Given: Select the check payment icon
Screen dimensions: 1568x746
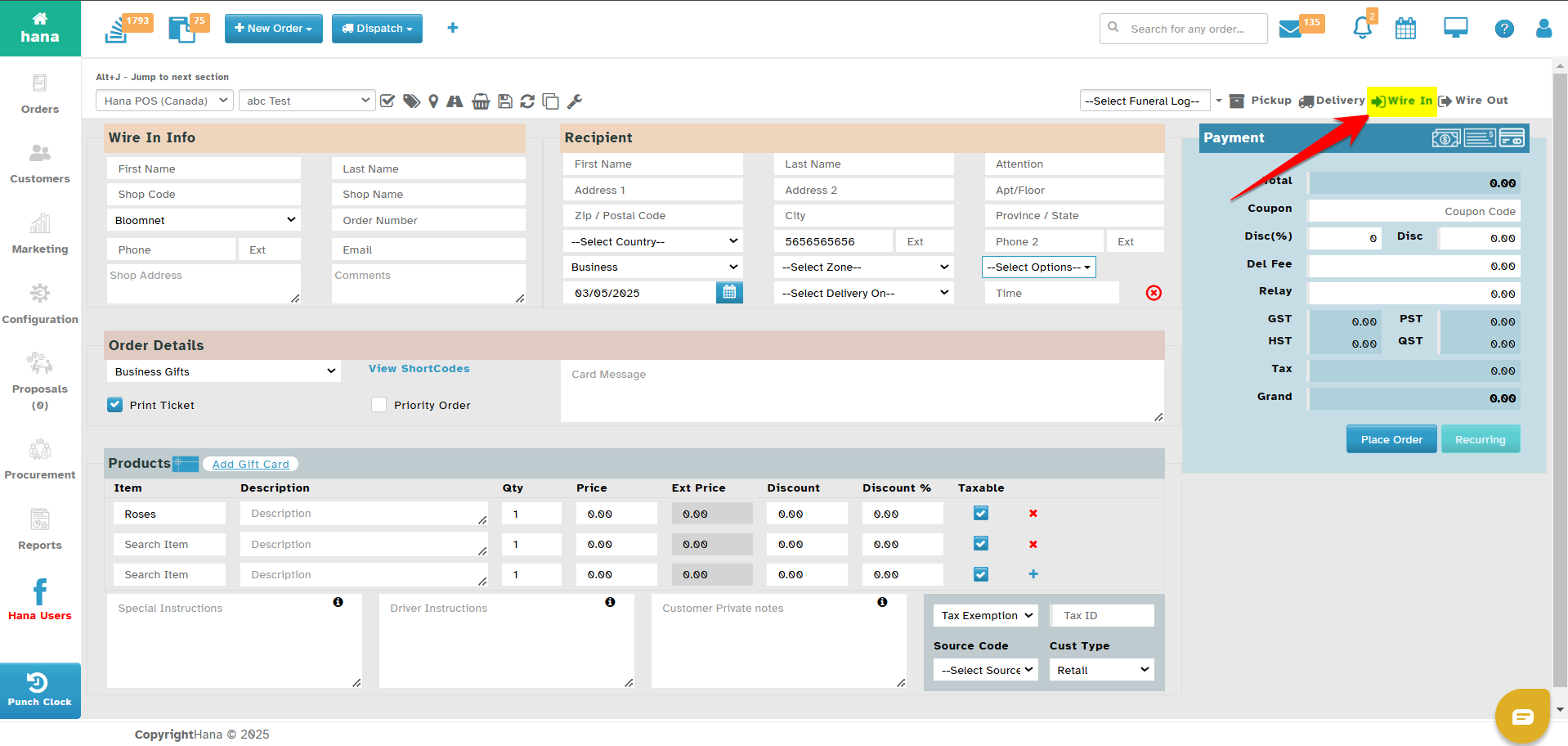Looking at the screenshot, I should [x=1480, y=137].
